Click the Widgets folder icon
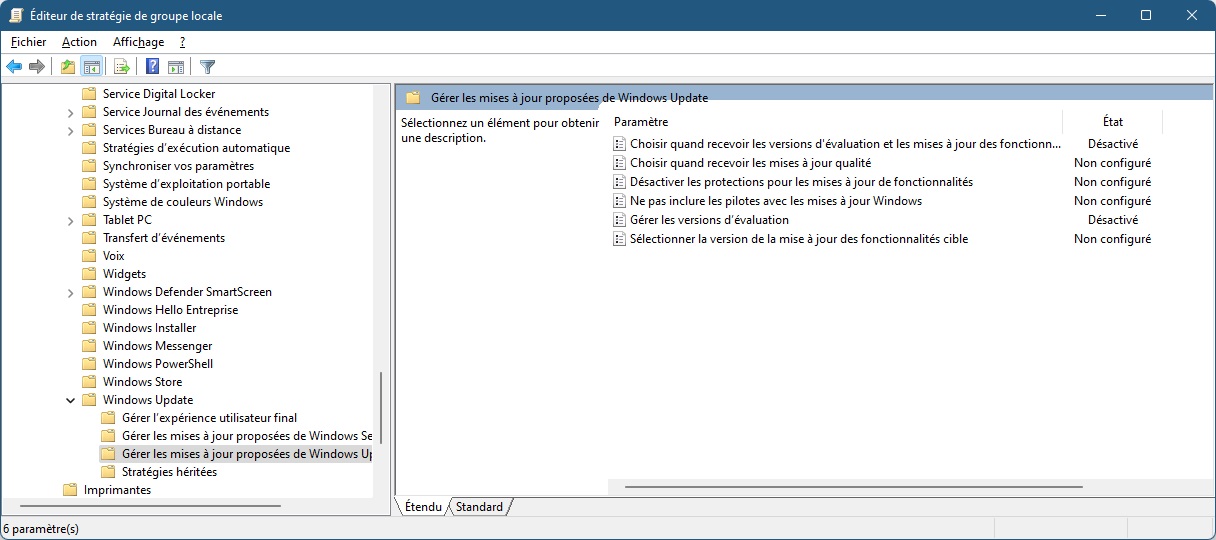 (x=89, y=274)
